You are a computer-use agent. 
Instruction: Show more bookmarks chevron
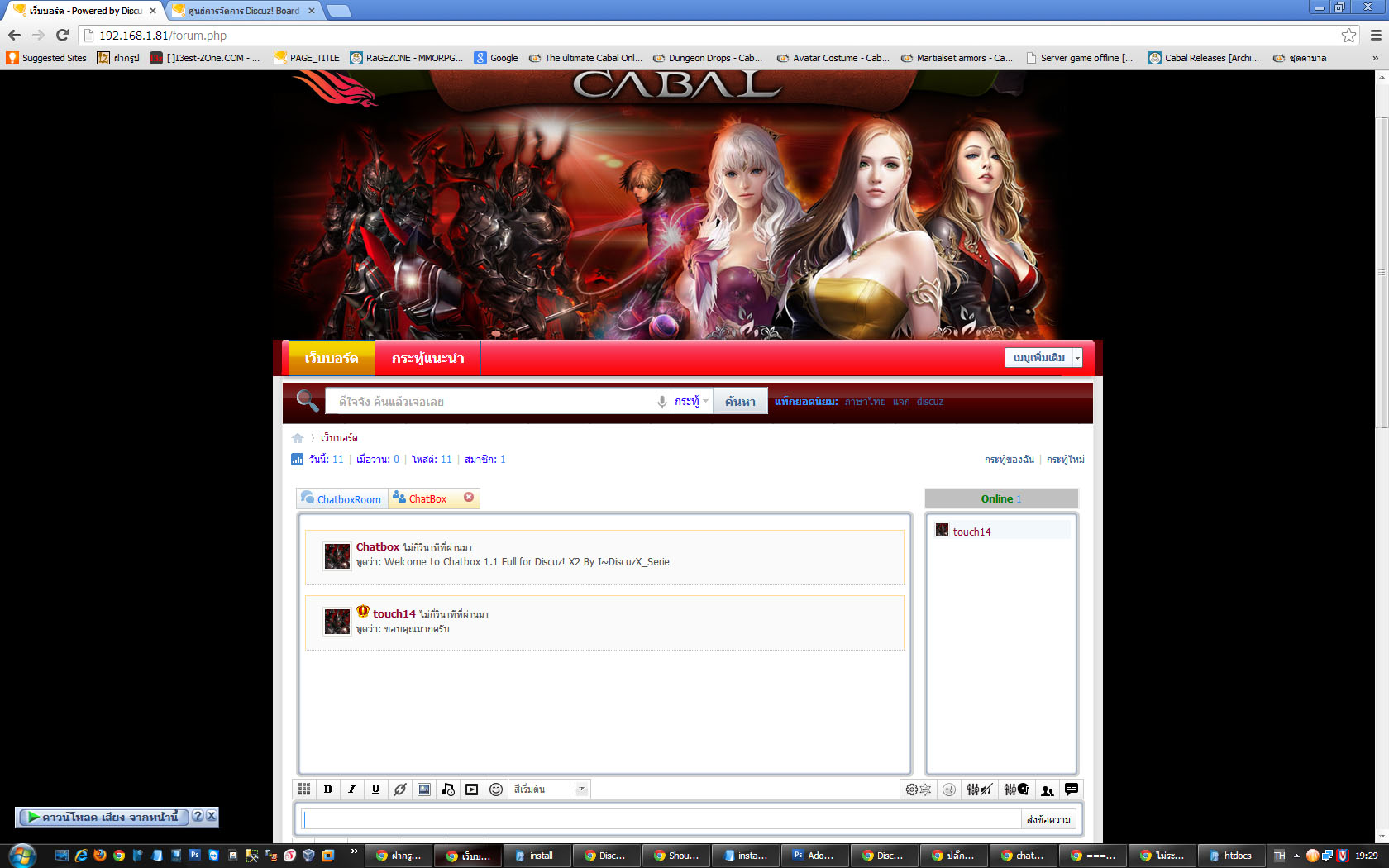tap(1375, 58)
